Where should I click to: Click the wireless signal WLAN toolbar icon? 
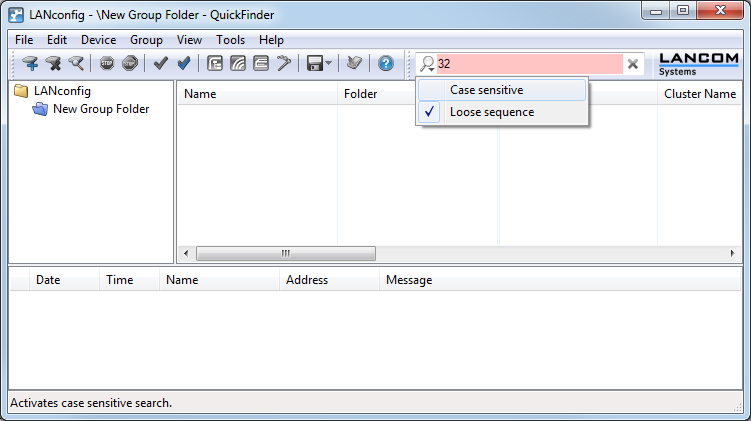(x=238, y=64)
